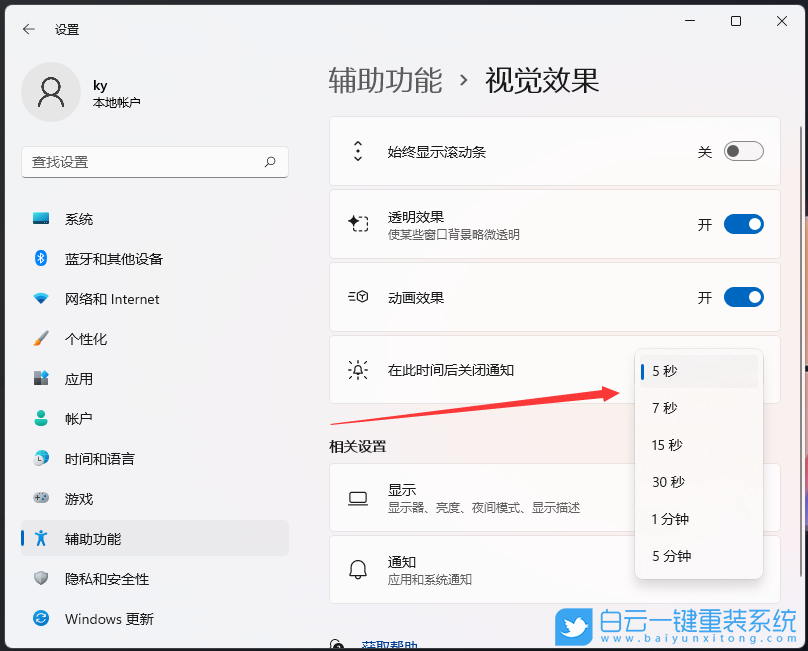Disable the 透明效果 switch
Viewport: 808px width, 651px height.
(x=743, y=224)
